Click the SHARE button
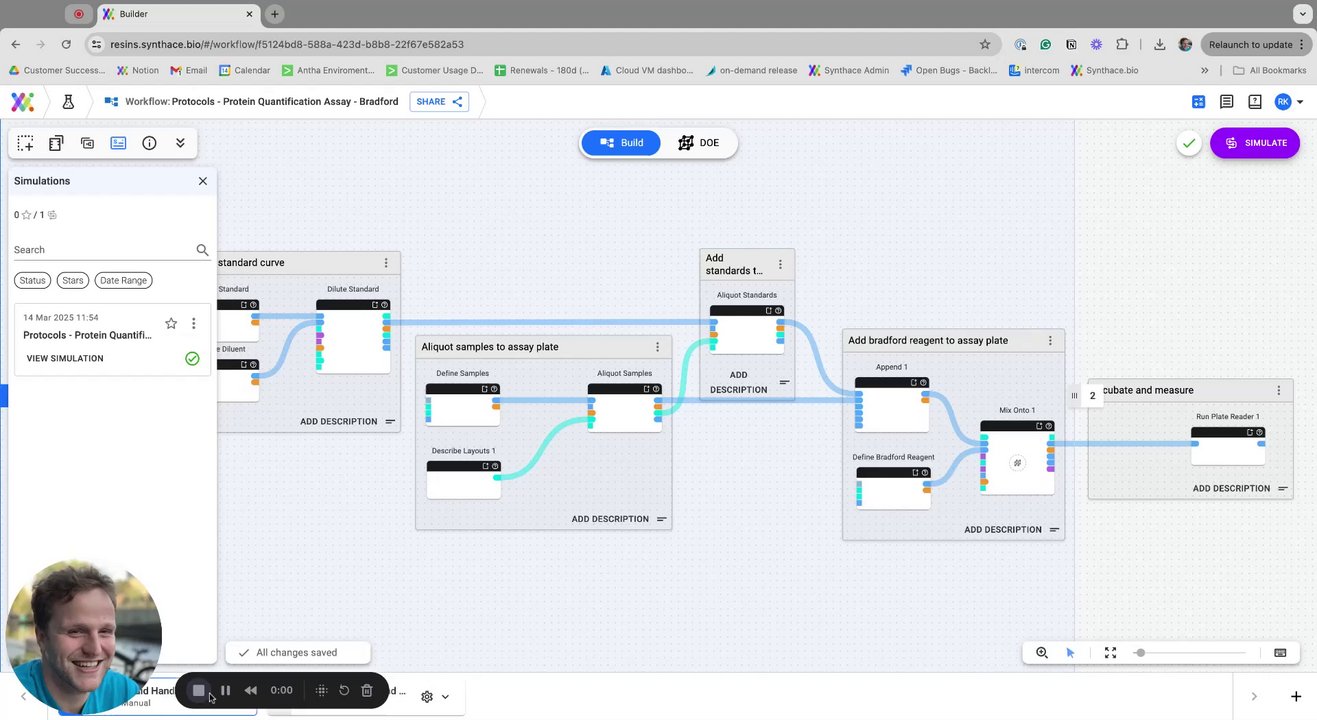The image size is (1317, 720). coord(439,102)
